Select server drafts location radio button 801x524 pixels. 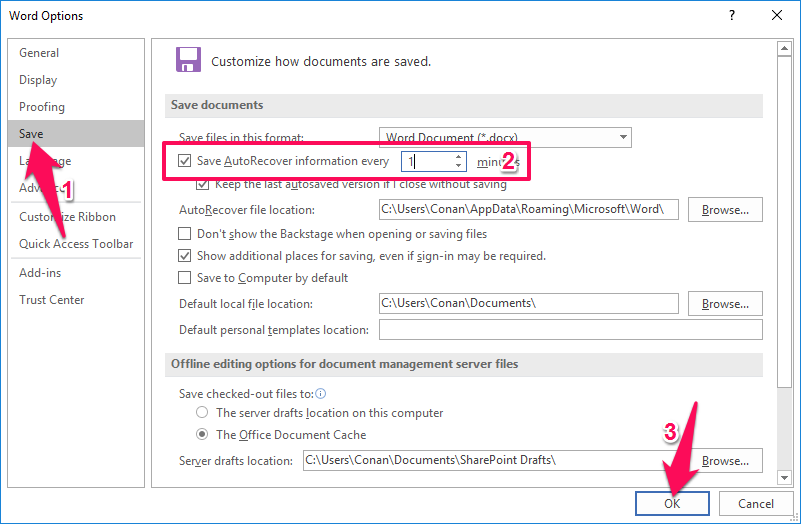point(203,413)
